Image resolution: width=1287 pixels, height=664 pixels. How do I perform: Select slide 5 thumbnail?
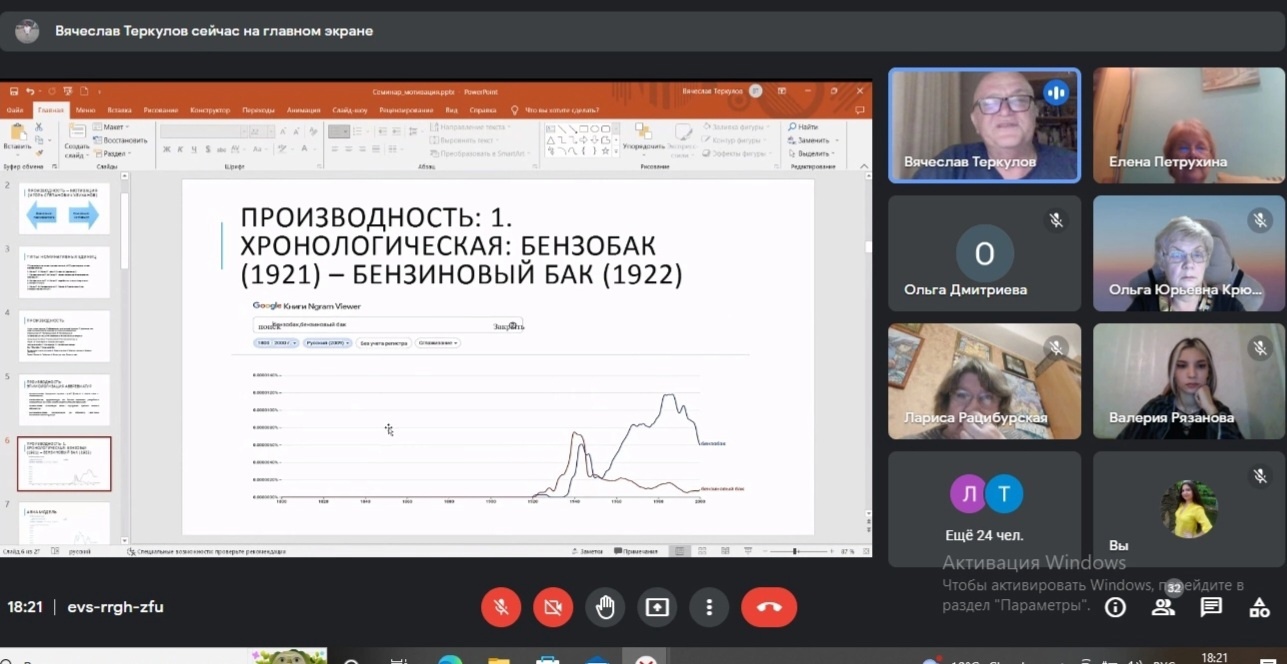(63, 399)
